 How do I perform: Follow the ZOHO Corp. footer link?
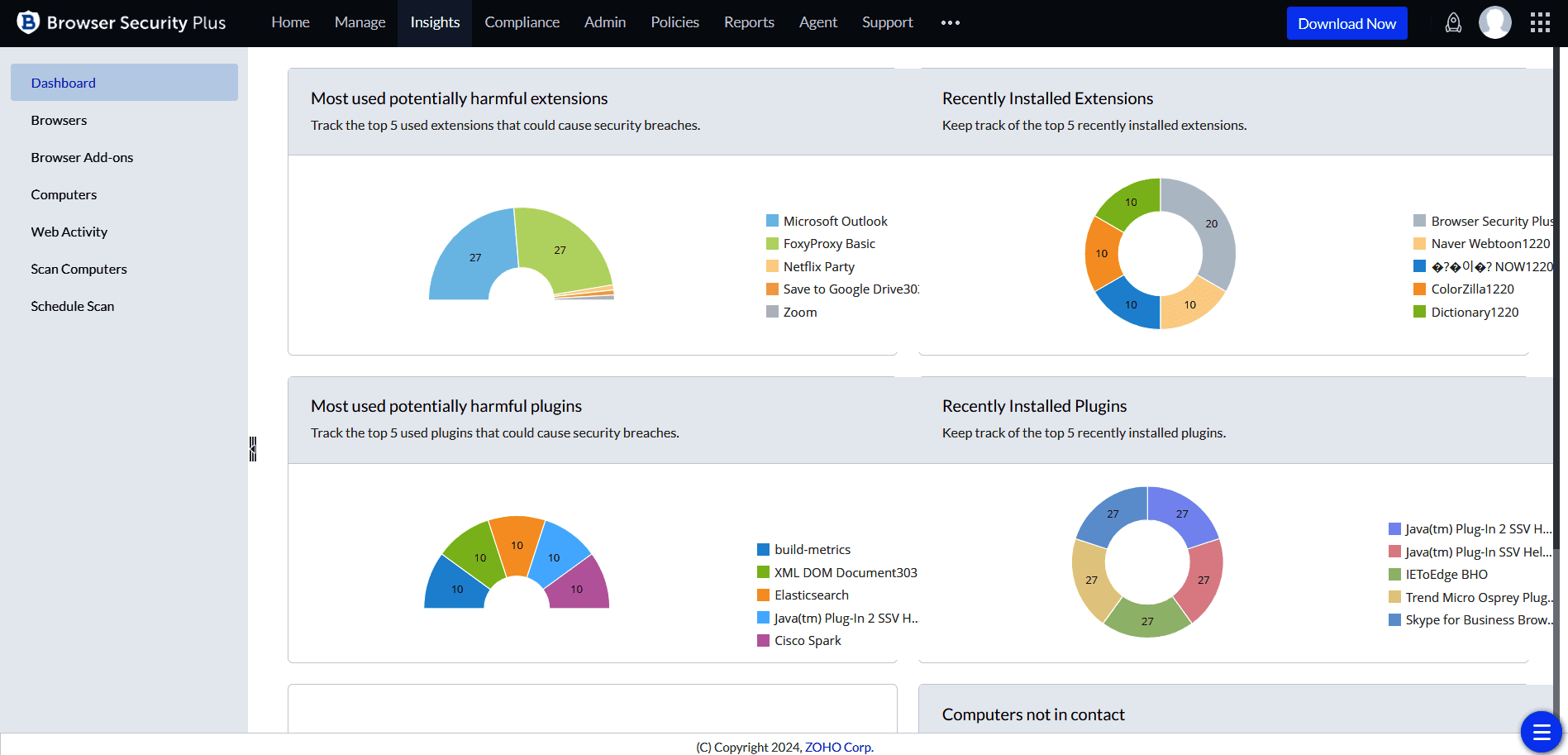coord(838,747)
